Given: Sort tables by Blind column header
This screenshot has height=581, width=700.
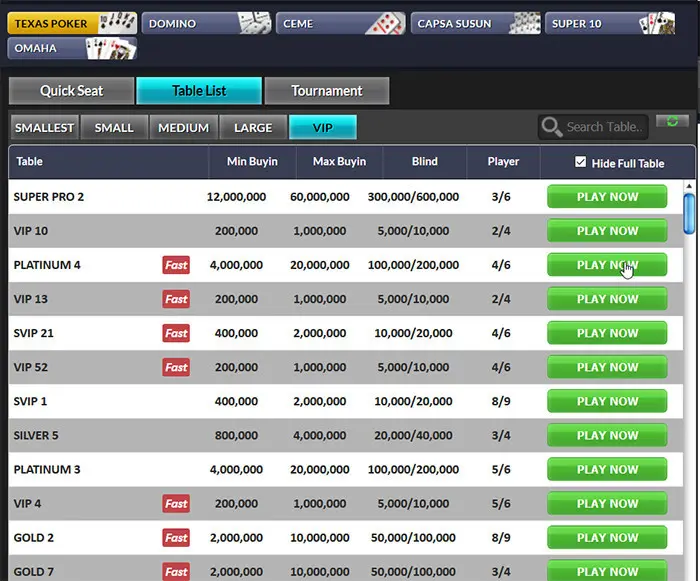Looking at the screenshot, I should click(x=424, y=161).
